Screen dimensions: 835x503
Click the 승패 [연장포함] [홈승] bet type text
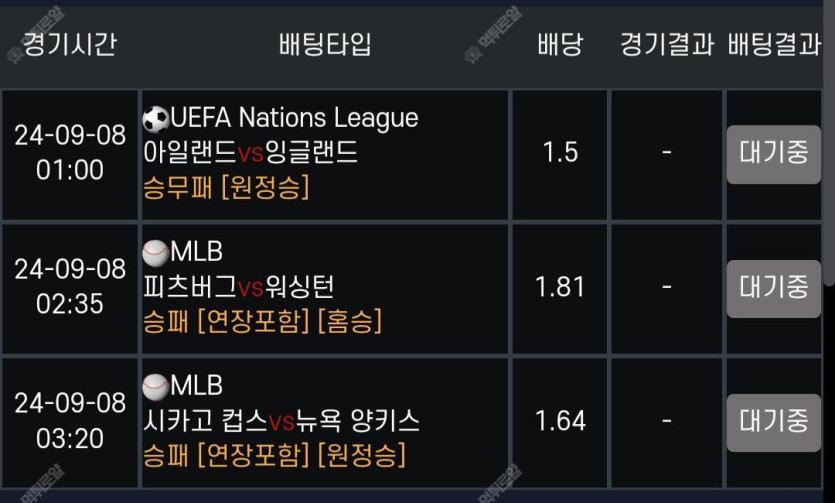(x=262, y=321)
